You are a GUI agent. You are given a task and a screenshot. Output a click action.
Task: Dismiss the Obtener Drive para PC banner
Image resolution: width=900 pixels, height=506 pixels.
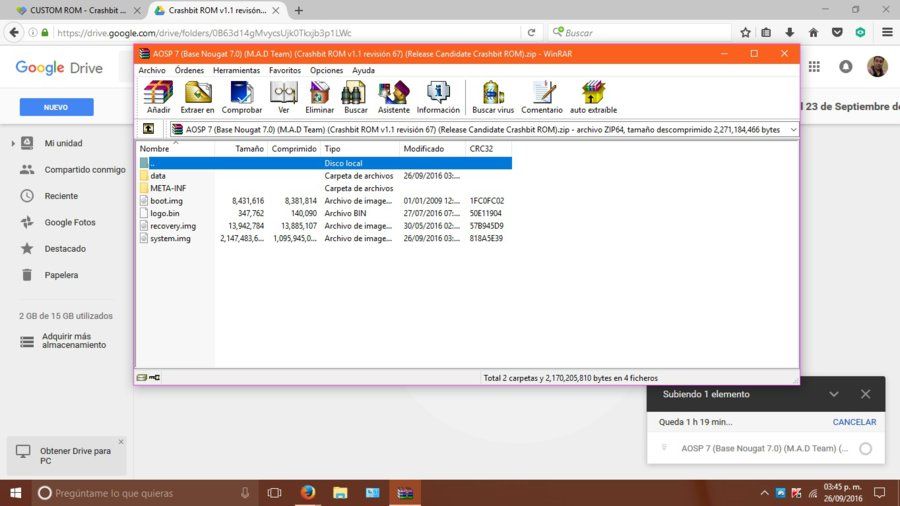[121, 442]
